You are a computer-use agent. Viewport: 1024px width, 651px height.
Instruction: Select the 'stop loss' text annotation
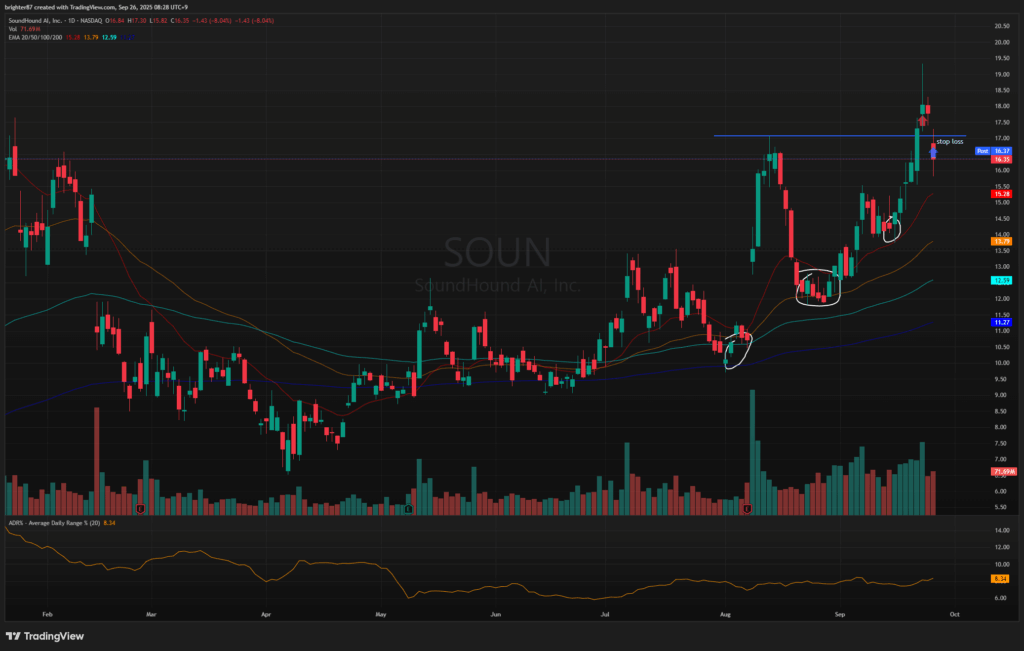point(950,142)
